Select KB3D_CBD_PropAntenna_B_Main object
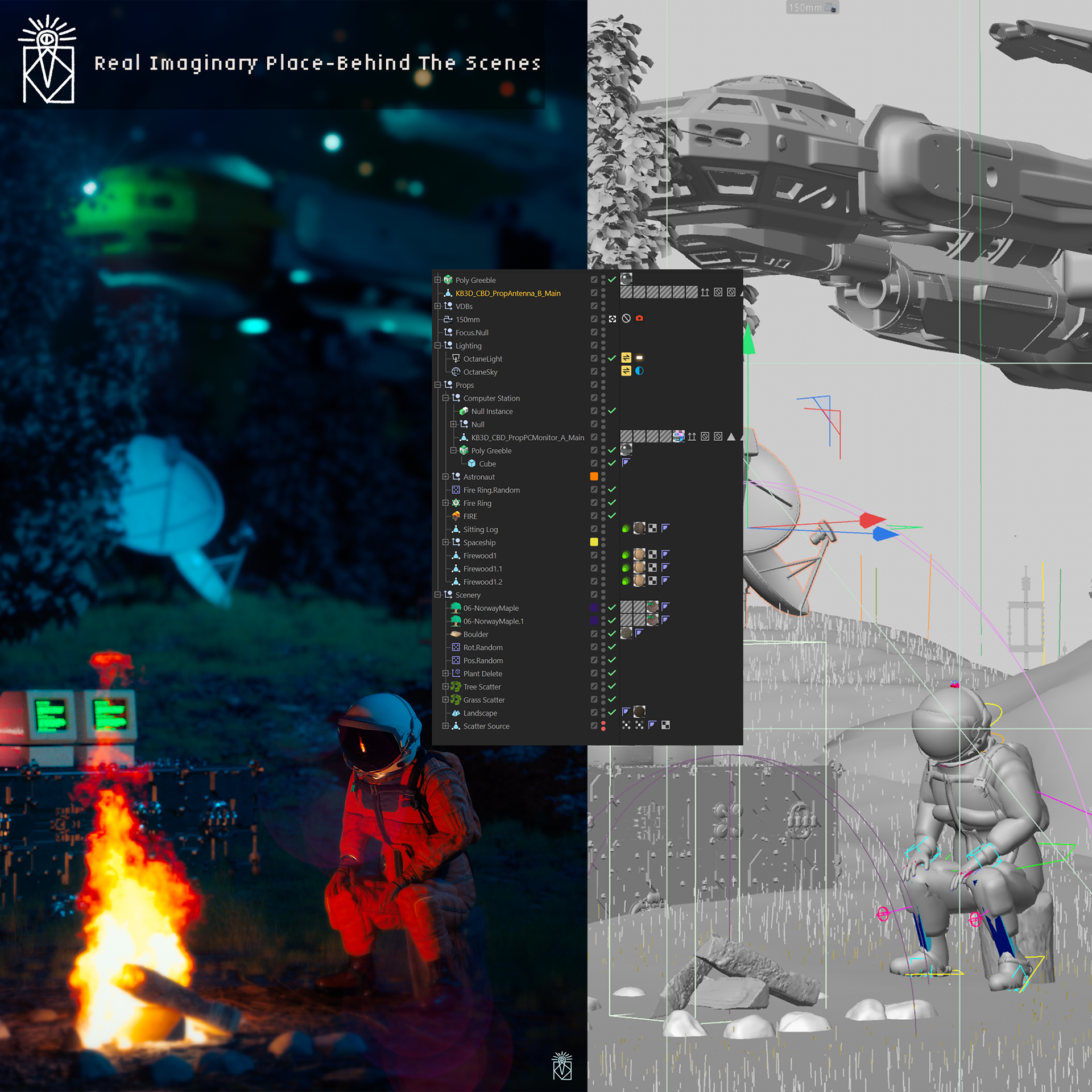 508,293
